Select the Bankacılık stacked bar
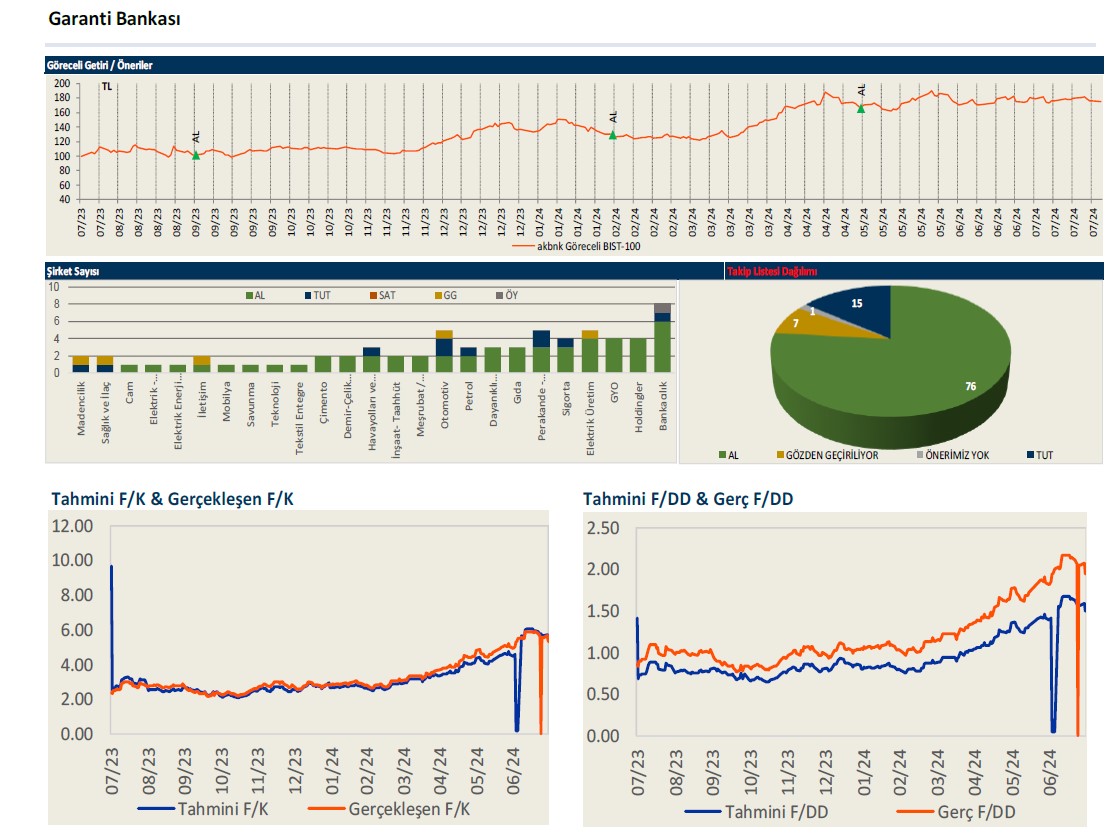 [x=662, y=338]
